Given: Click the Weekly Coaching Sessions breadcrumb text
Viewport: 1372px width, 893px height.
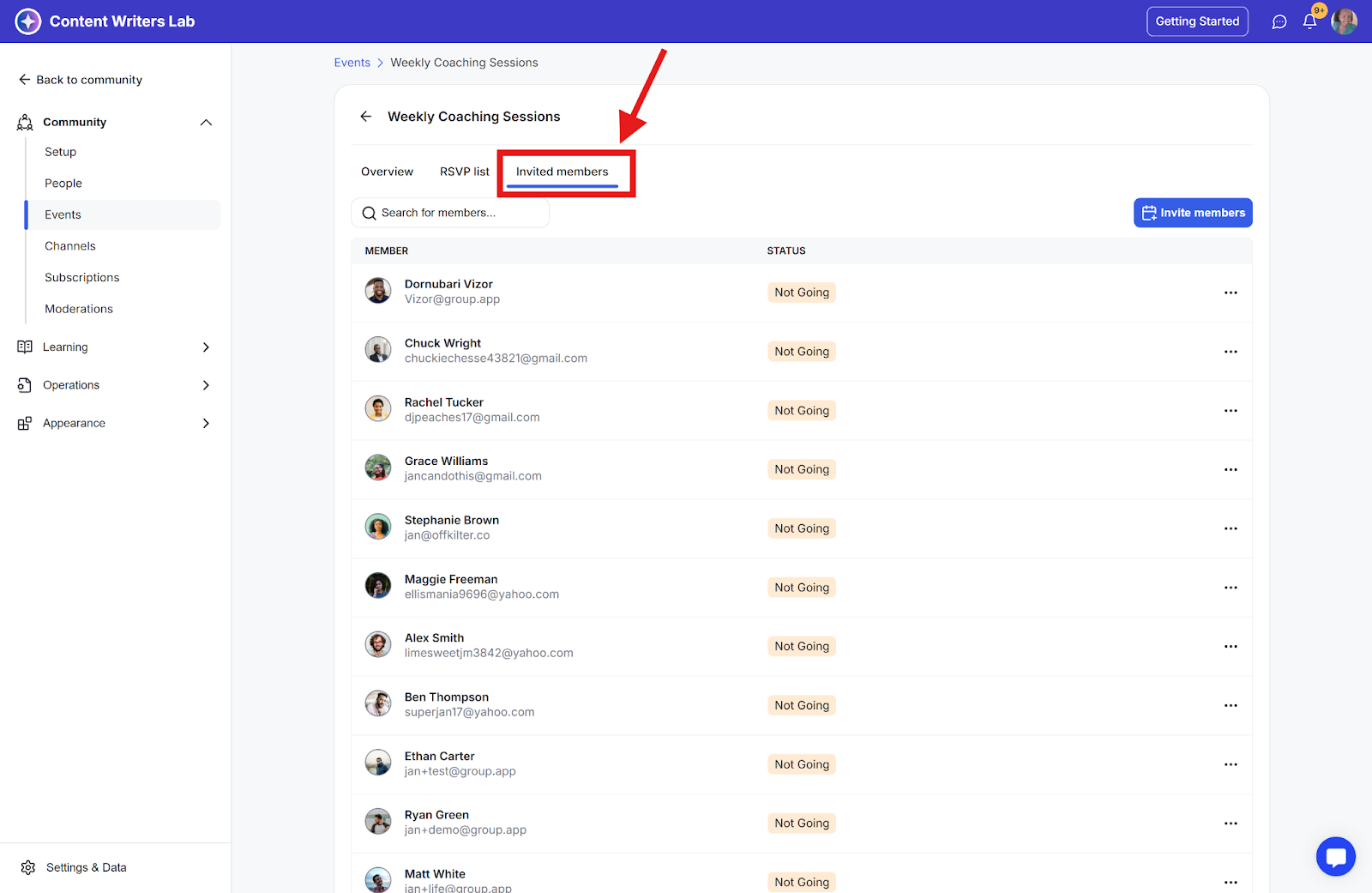Looking at the screenshot, I should click(x=464, y=63).
